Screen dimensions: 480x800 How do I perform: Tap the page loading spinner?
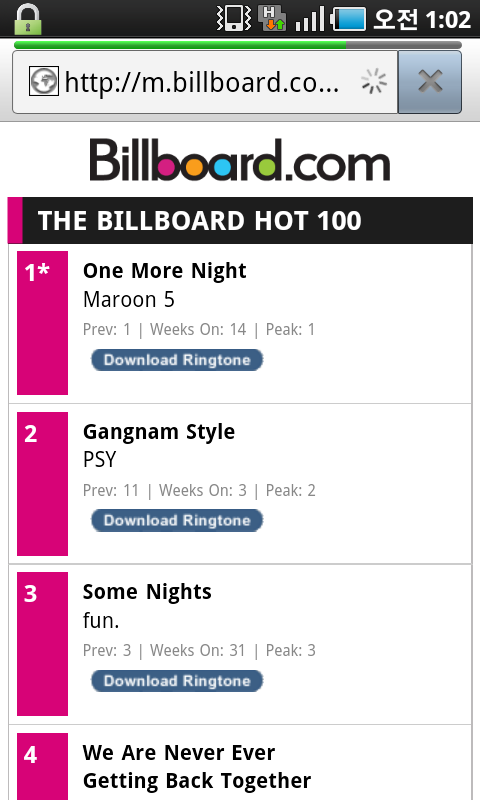click(x=374, y=81)
